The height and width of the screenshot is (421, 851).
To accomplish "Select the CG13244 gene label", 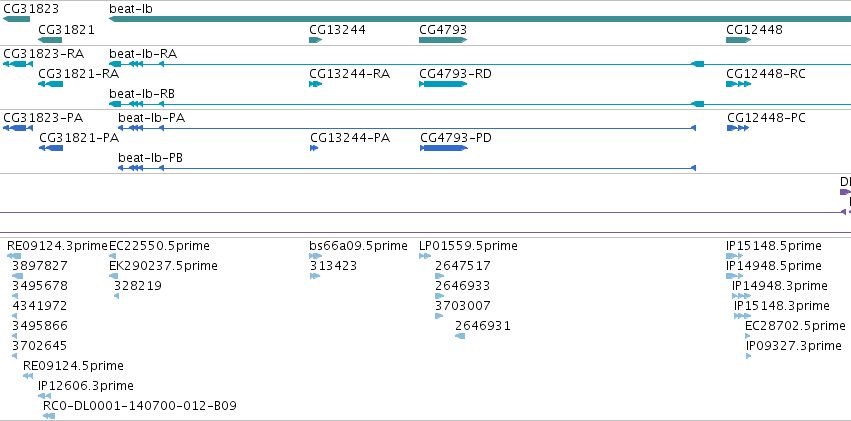I will pyautogui.click(x=337, y=30).
